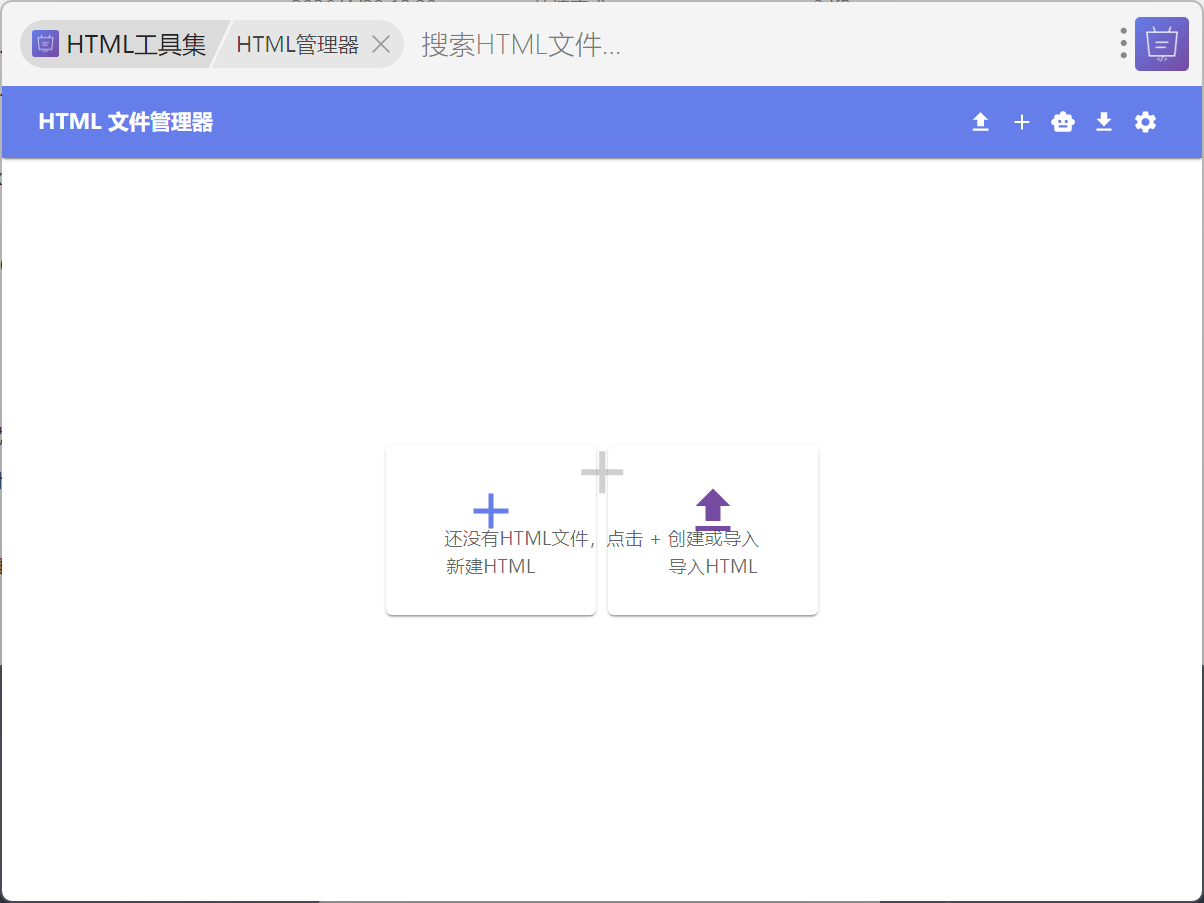Click the purple plugin logo at top right
The image size is (1204, 903).
1162,44
